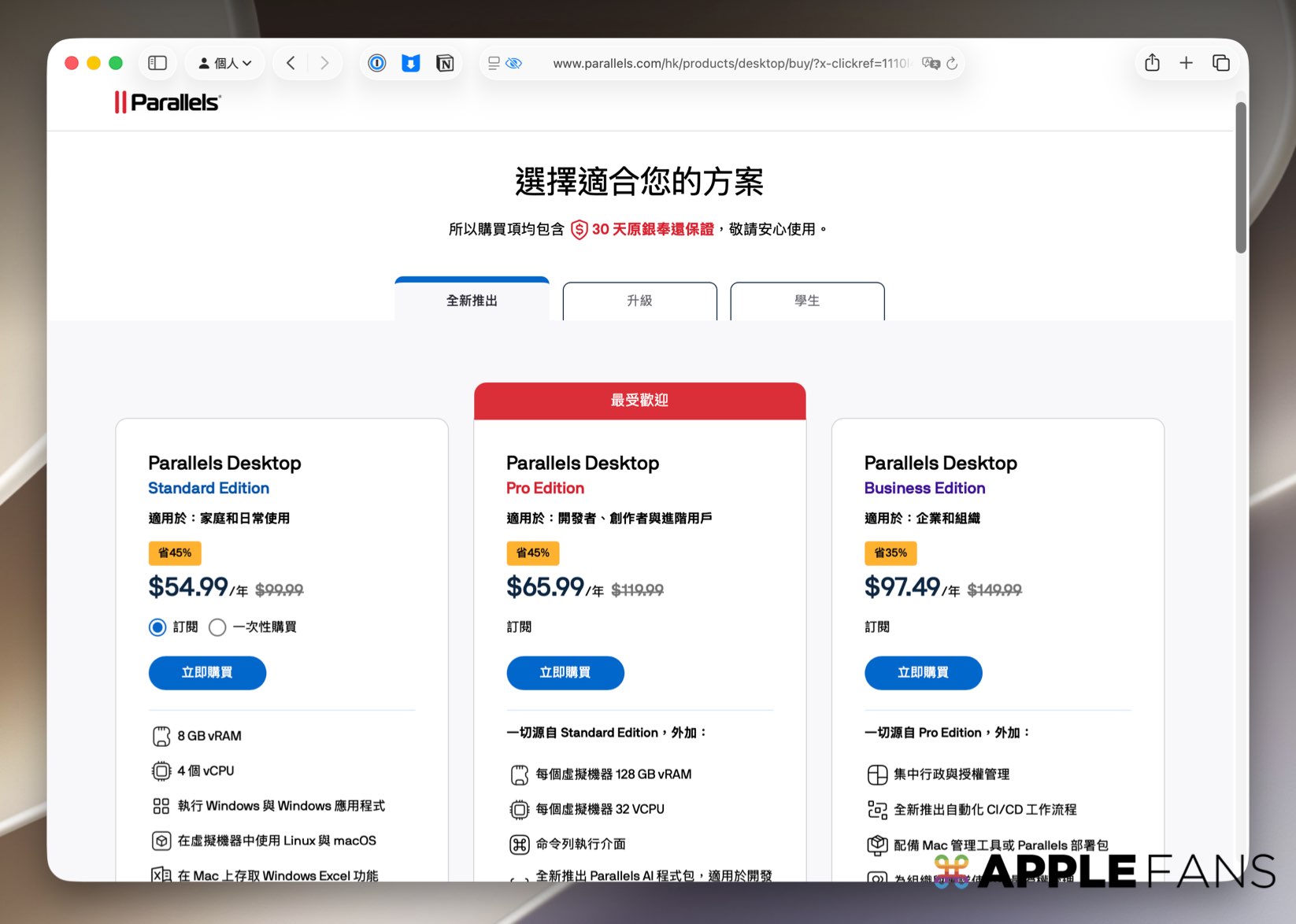This screenshot has height=924, width=1296.
Task: Switch to the 學生 tab
Action: pos(807,301)
